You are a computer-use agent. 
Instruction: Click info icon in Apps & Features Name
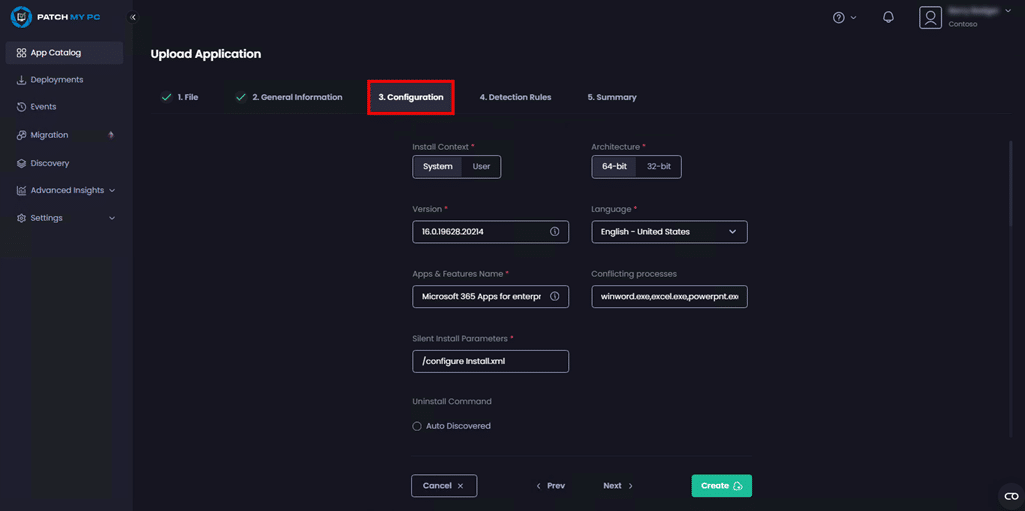tap(554, 297)
